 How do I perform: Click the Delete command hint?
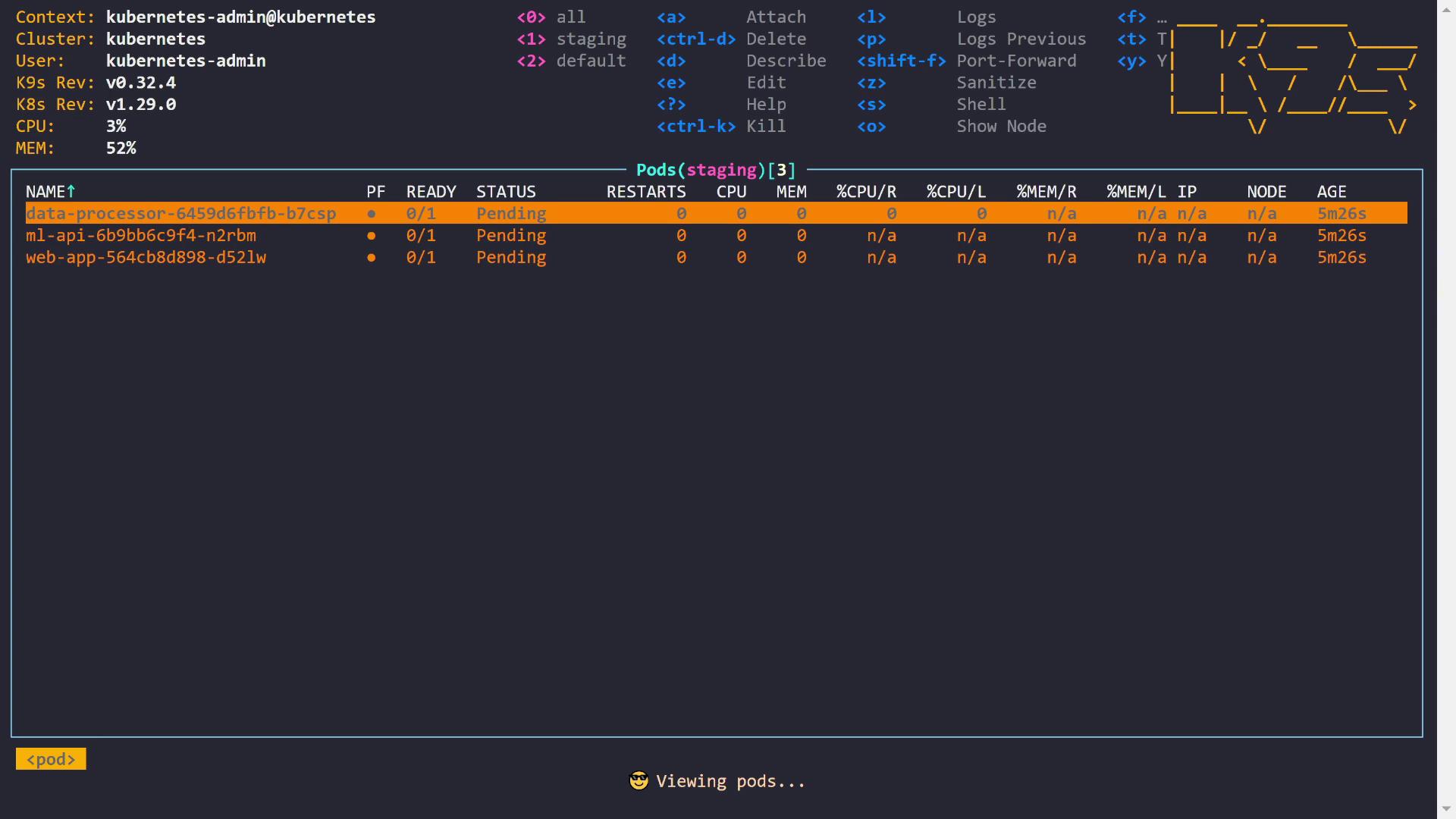click(776, 39)
